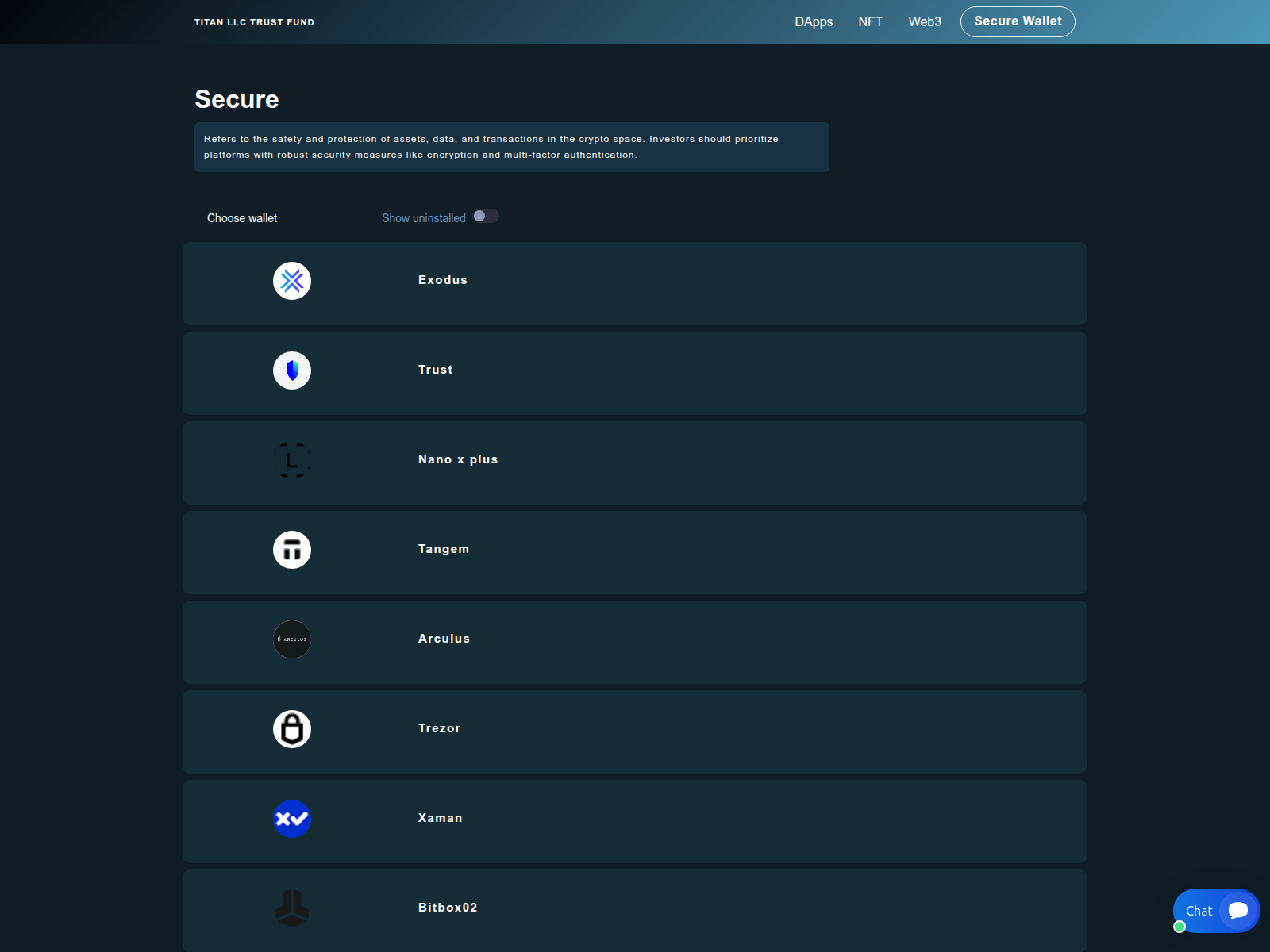Click the Exodus wallet logo icon
Viewport: 1270px width, 952px height.
[292, 281]
